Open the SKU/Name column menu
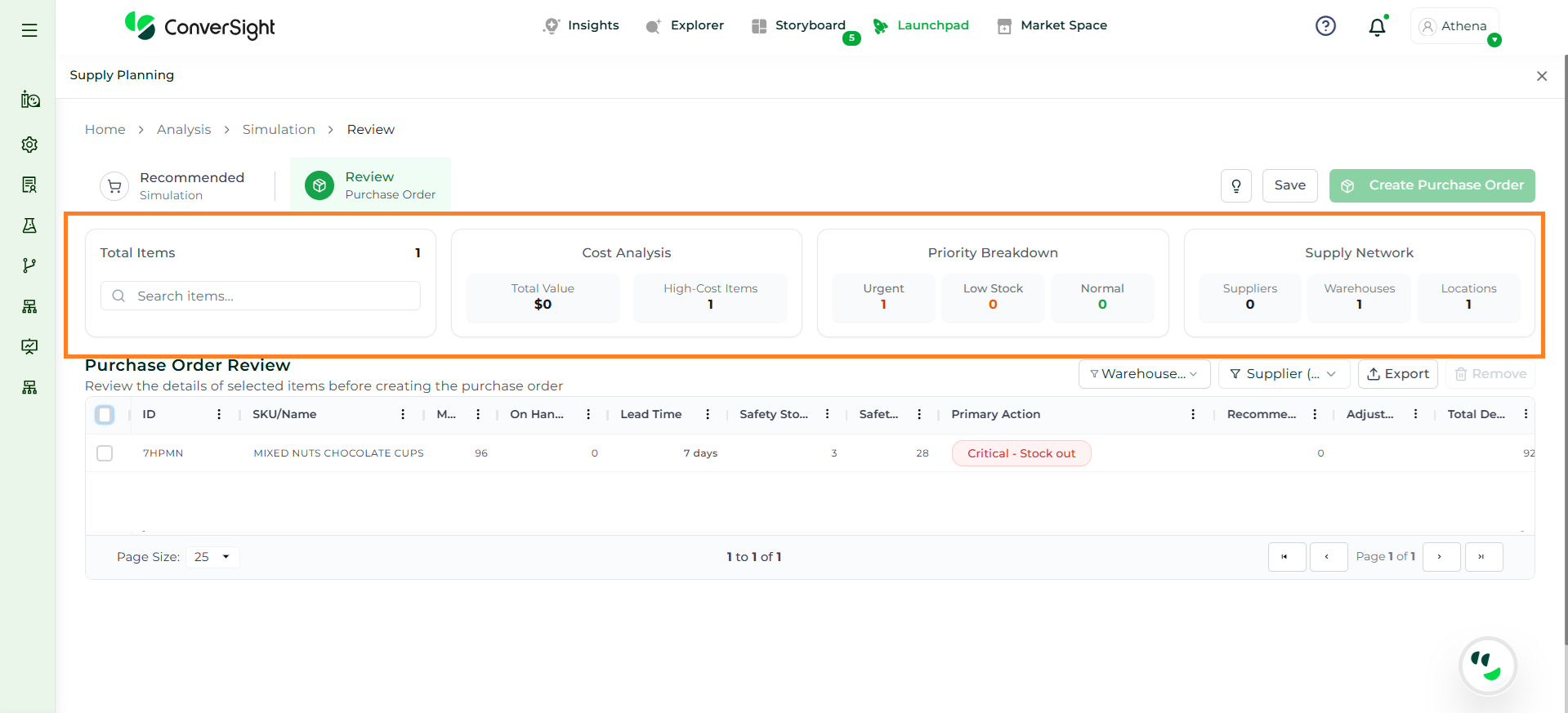The width and height of the screenshot is (1568, 713). tap(403, 415)
